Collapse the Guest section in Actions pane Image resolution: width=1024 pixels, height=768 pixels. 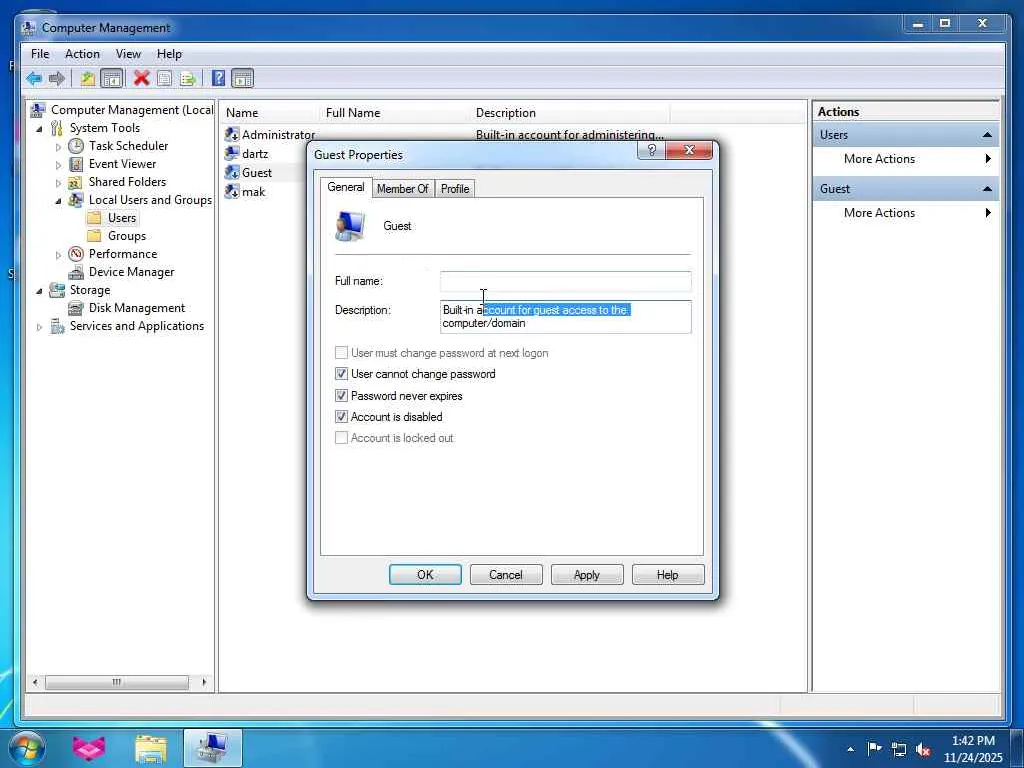point(987,189)
